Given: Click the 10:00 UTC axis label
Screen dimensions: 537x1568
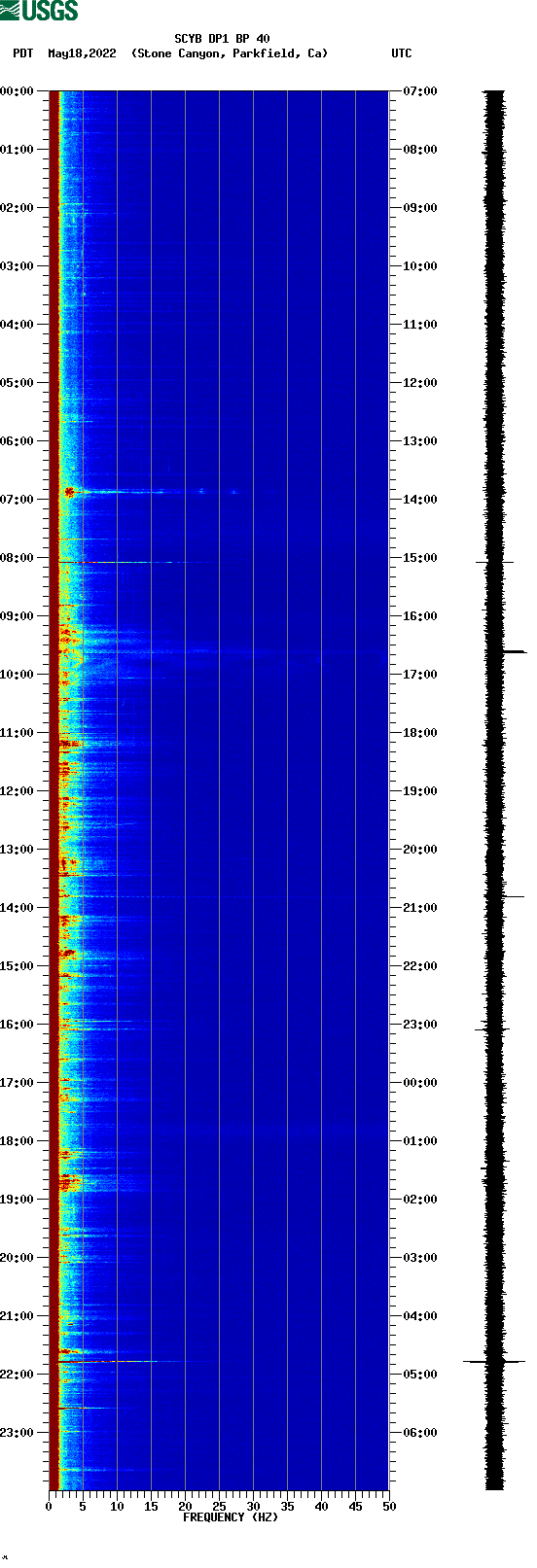Looking at the screenshot, I should [420, 266].
